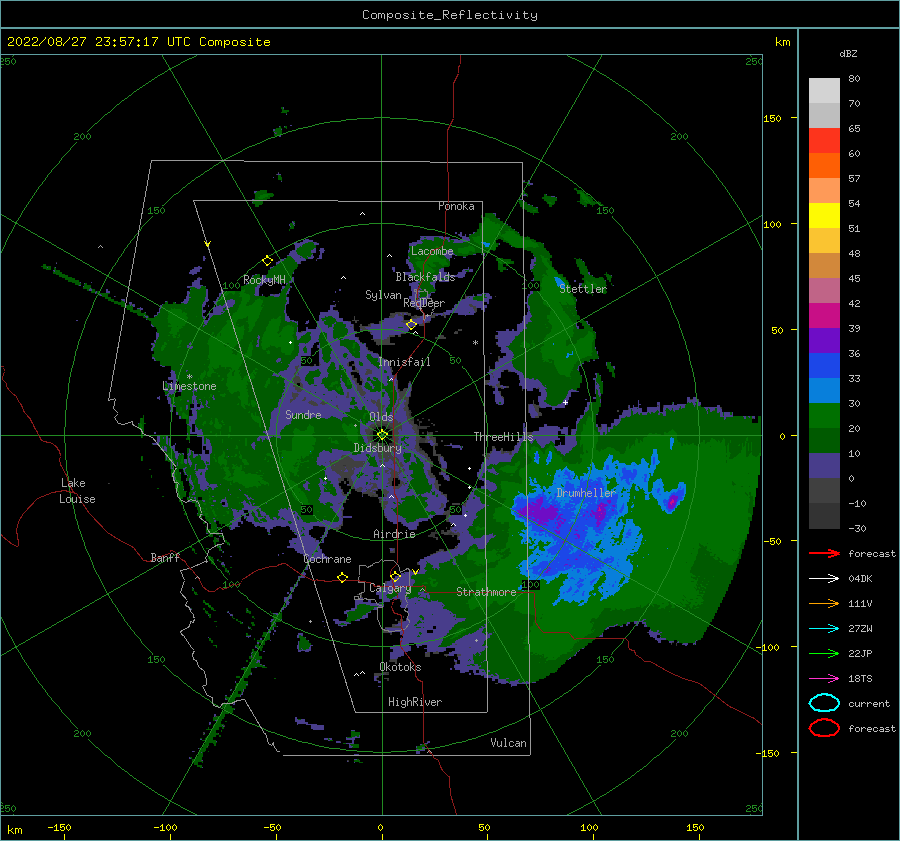
Task: Select the cyan 'current' ellipse legend symbol
Action: tap(824, 703)
